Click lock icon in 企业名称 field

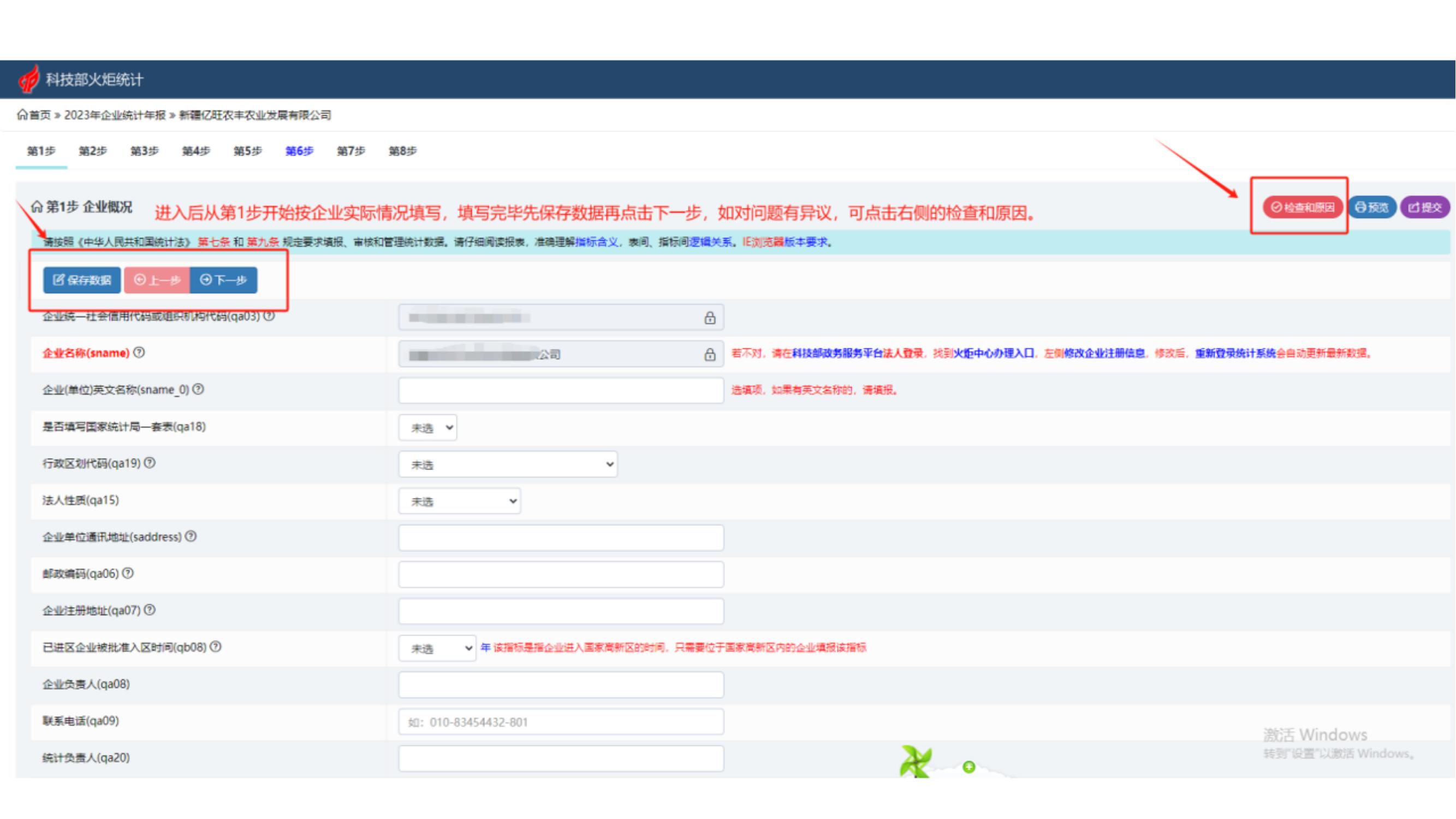pyautogui.click(x=710, y=354)
